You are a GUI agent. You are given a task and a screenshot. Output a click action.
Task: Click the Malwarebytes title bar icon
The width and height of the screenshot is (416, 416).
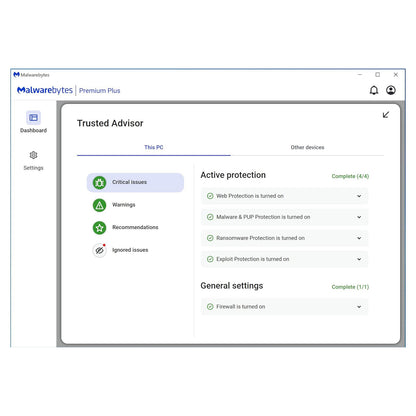(x=16, y=75)
